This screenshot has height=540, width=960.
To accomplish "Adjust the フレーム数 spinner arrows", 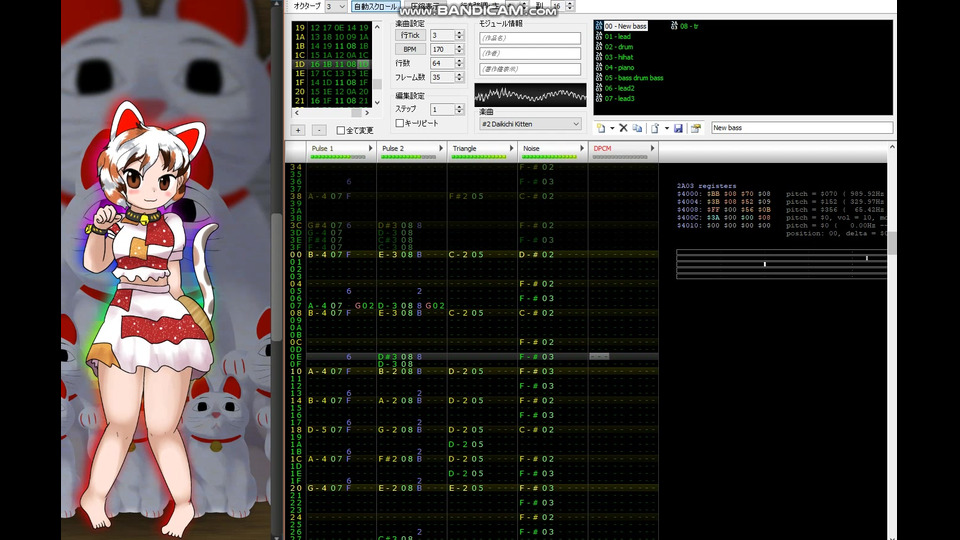I will [x=459, y=77].
